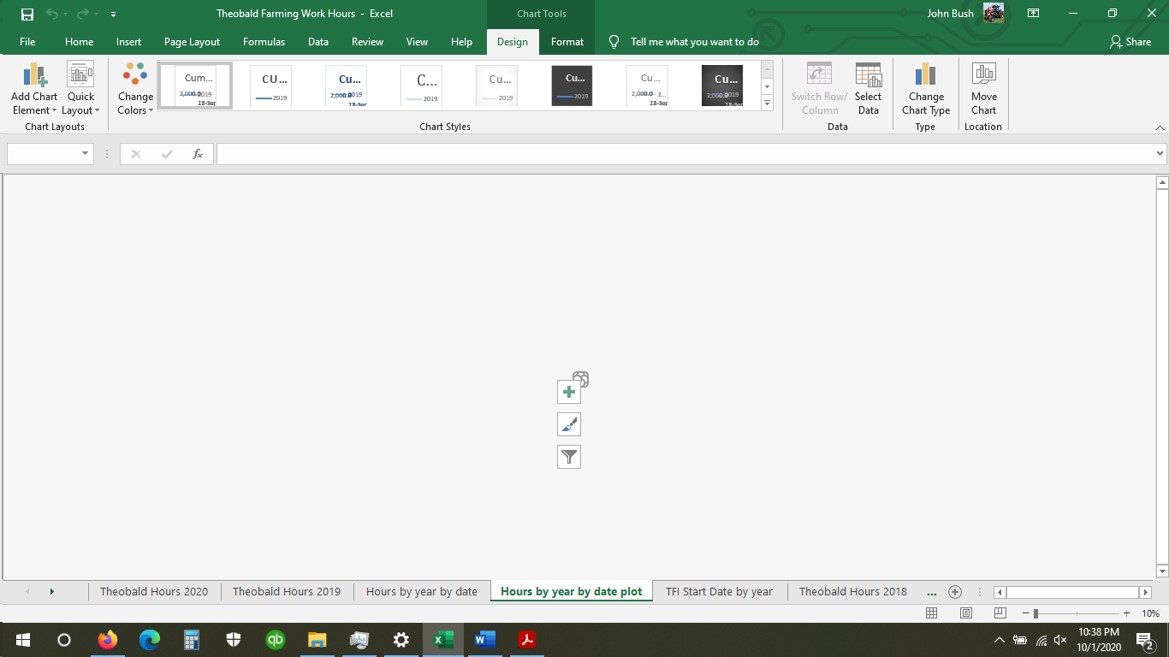
Task: Switch to the Data ribbon tab
Action: (x=318, y=42)
